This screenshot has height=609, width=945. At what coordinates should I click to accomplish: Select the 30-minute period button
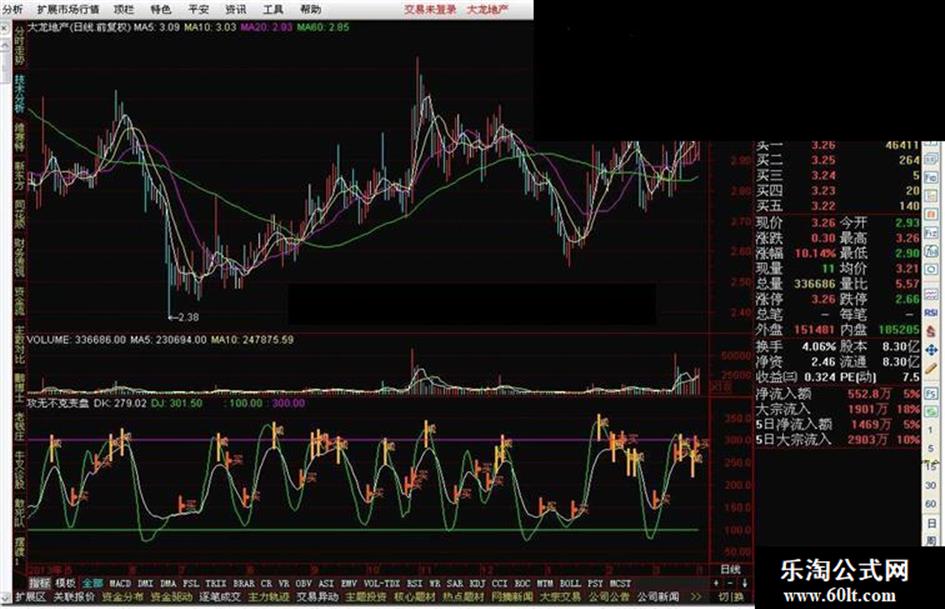932,485
